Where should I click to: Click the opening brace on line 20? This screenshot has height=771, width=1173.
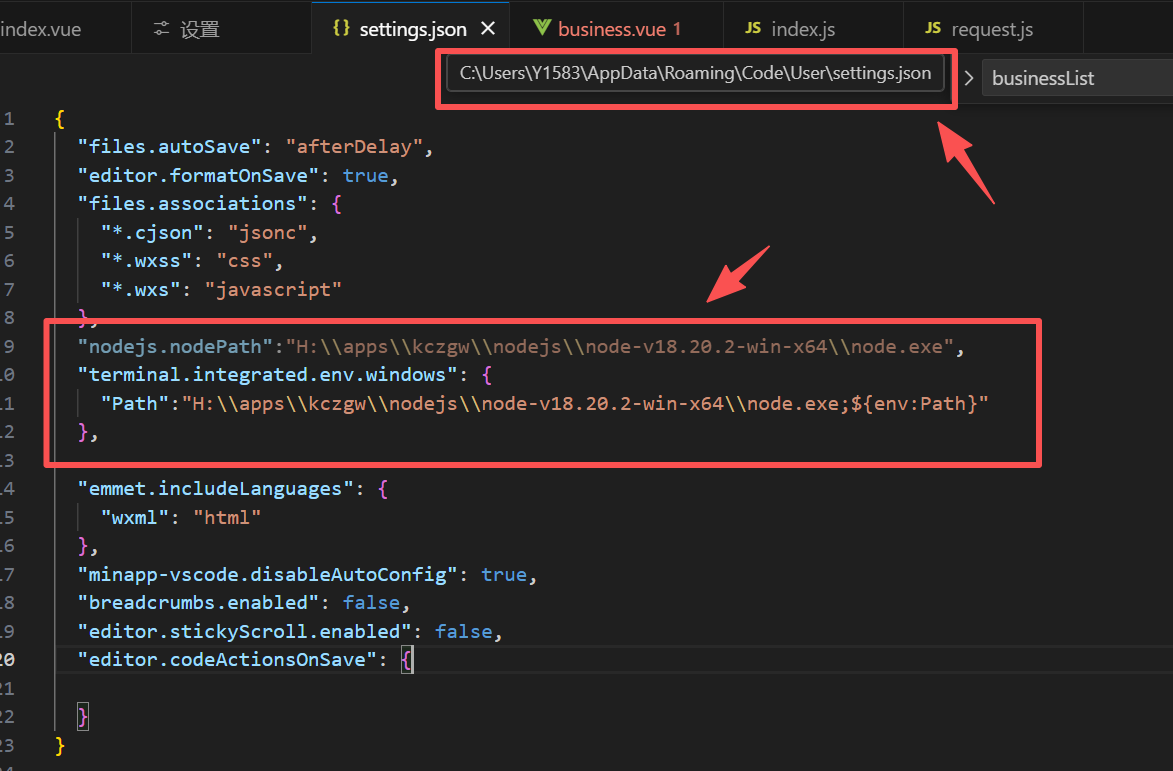[406, 659]
